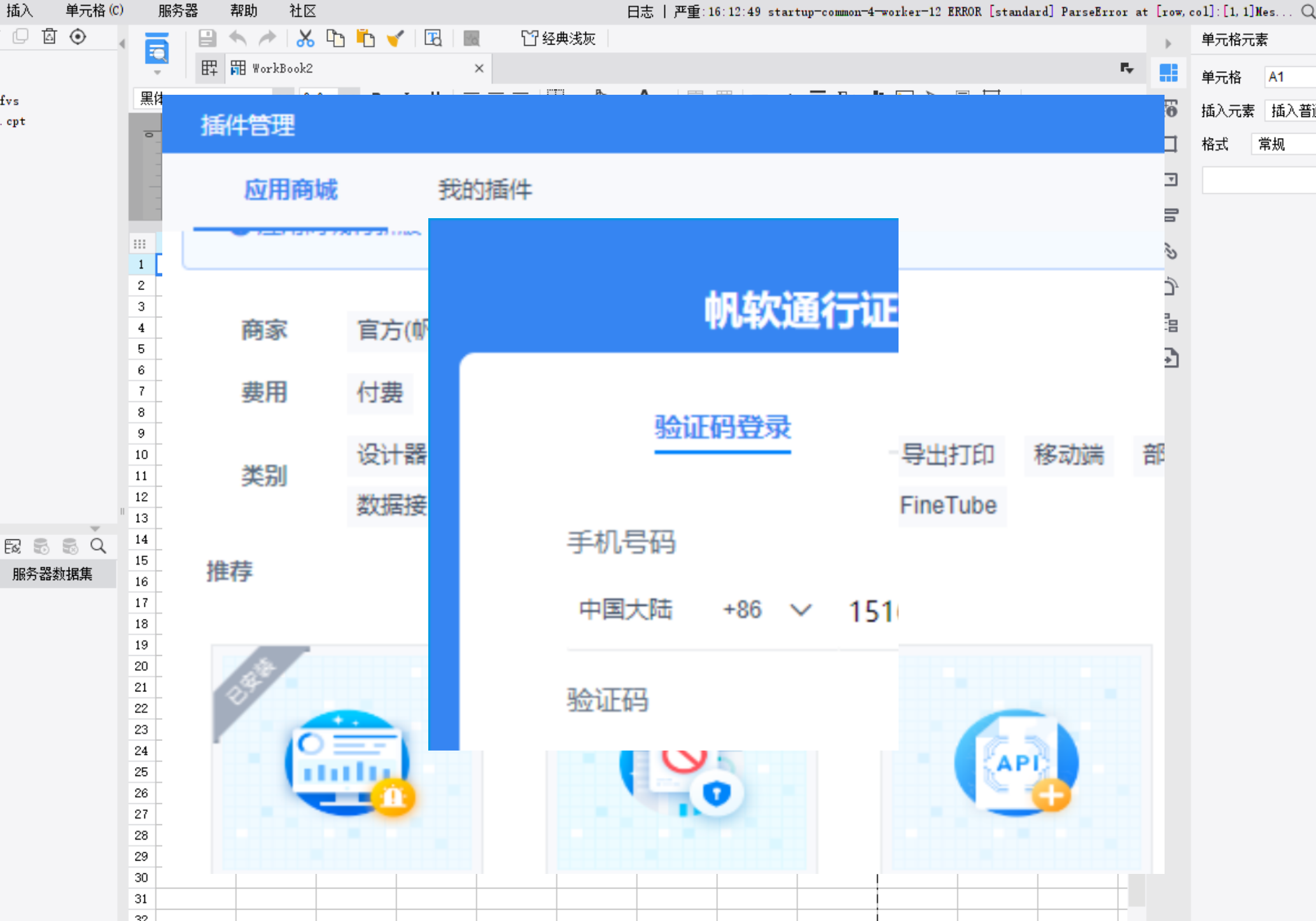Click the scissors cut icon

pos(305,38)
